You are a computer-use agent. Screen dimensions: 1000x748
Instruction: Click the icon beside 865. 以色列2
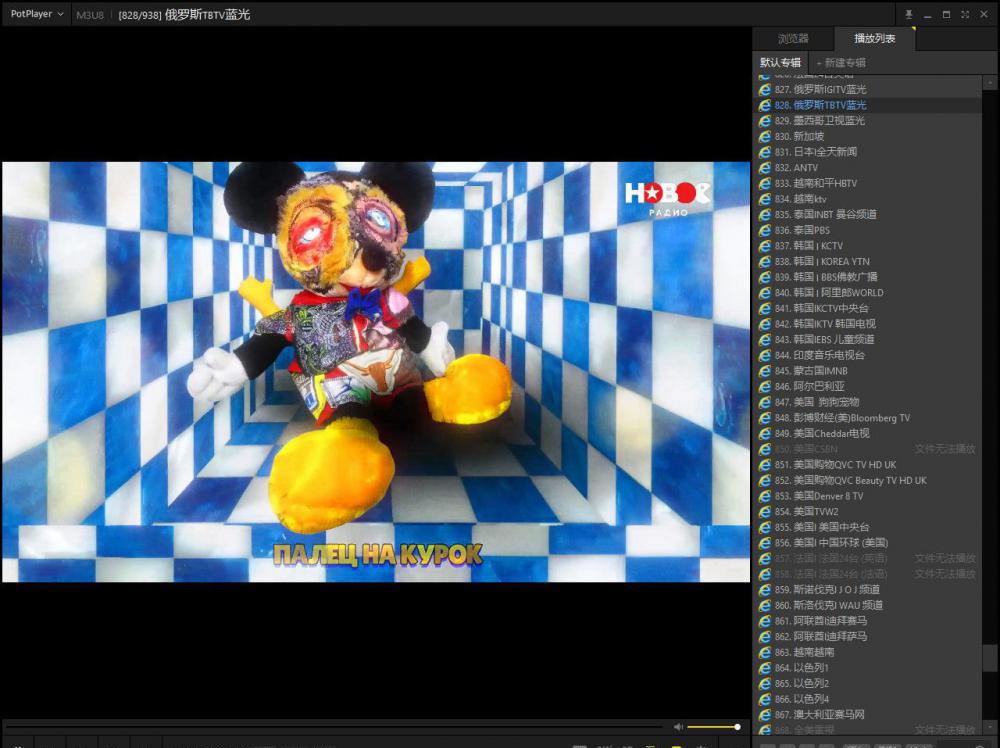pos(765,683)
